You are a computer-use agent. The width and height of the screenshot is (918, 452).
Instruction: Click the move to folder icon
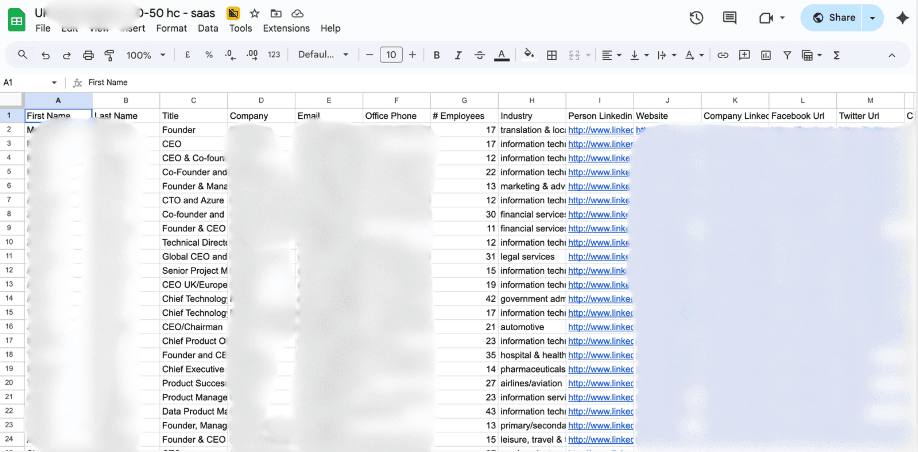(x=276, y=13)
